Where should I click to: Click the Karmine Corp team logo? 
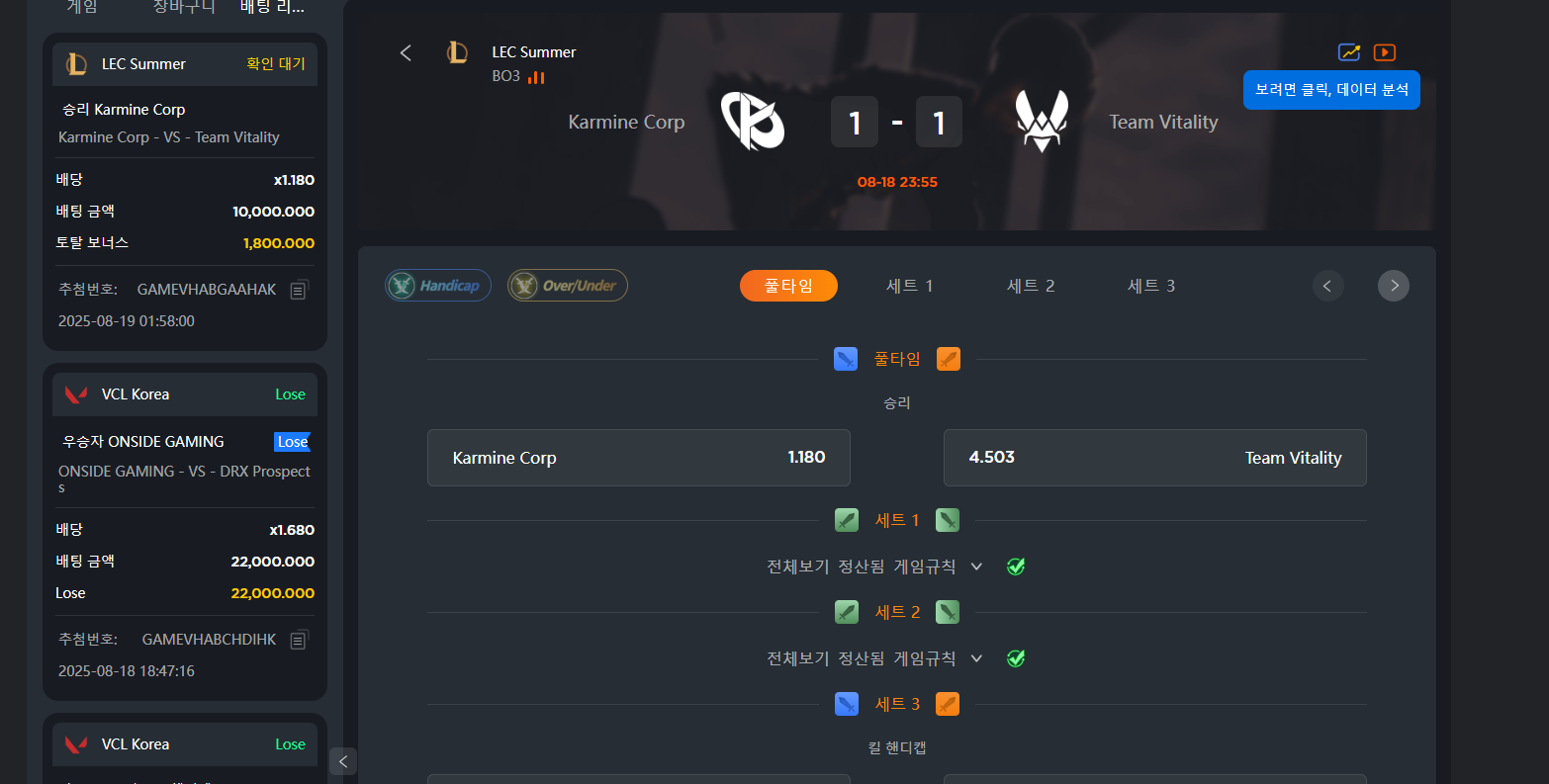pyautogui.click(x=752, y=121)
